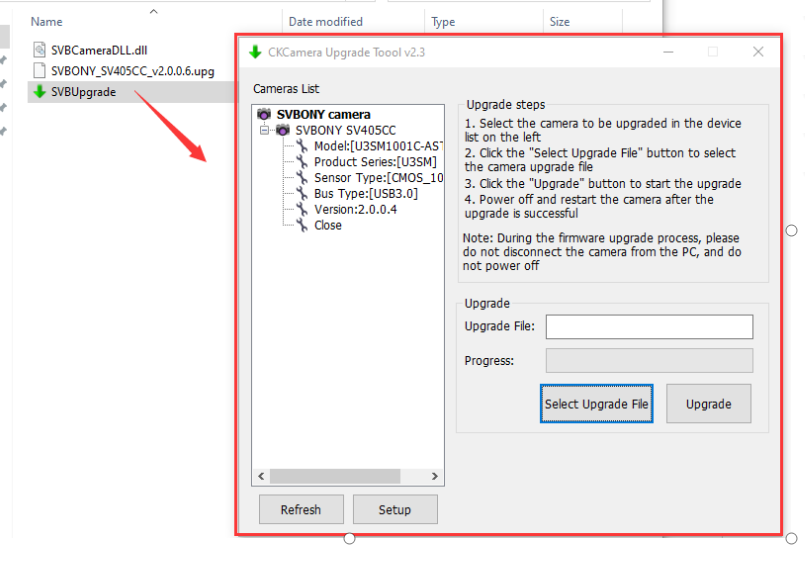This screenshot has width=805, height=561.
Task: Click the SVBCameraDLL.dll file icon
Action: coord(40,50)
